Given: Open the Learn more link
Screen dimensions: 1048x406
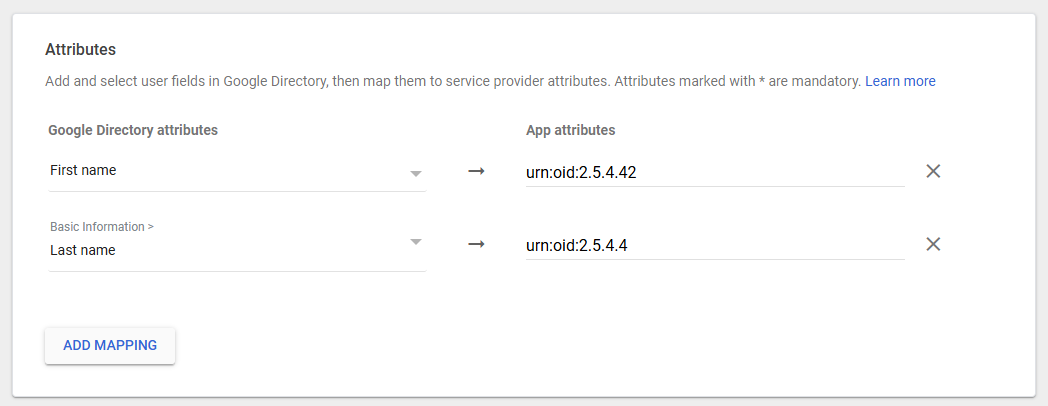Looking at the screenshot, I should coord(900,81).
